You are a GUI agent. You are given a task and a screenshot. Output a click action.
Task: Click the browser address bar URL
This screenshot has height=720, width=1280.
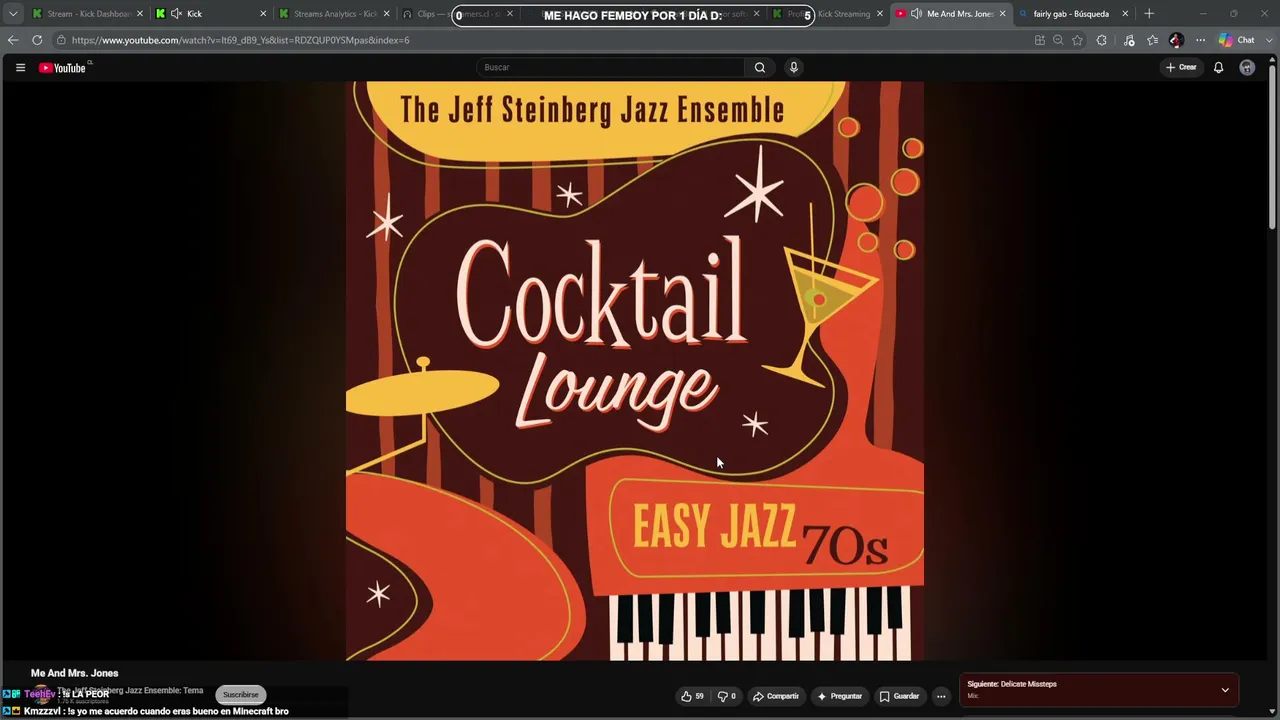240,40
